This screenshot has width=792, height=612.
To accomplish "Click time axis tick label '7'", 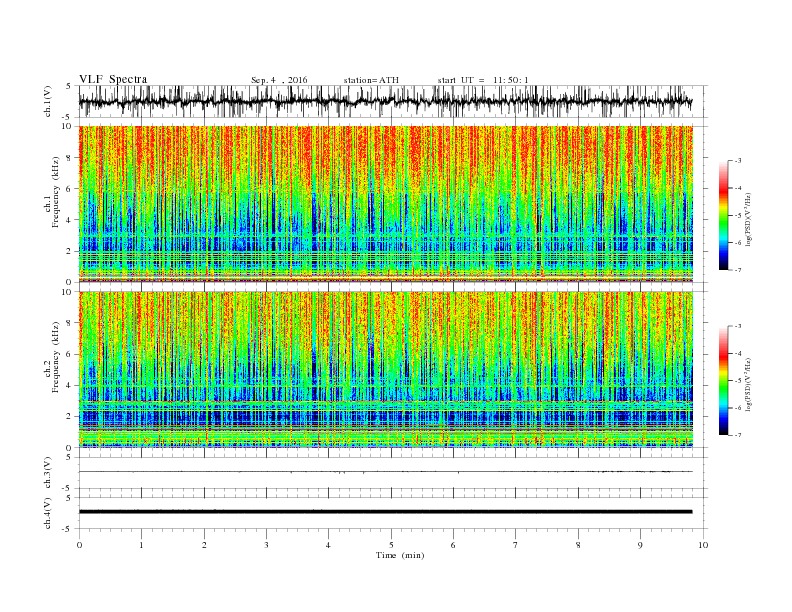I will click(x=516, y=545).
